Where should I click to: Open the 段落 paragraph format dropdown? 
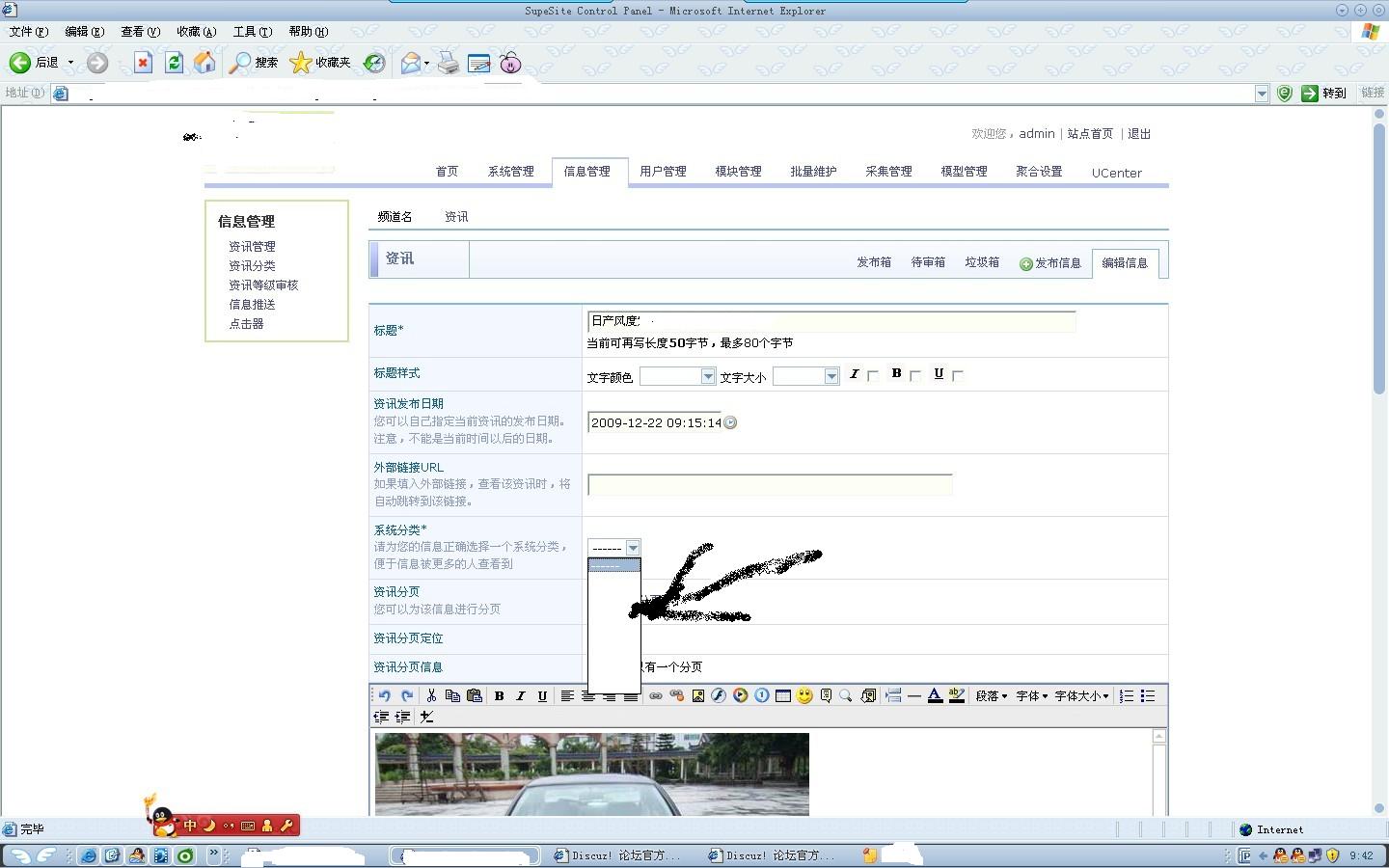(x=991, y=695)
